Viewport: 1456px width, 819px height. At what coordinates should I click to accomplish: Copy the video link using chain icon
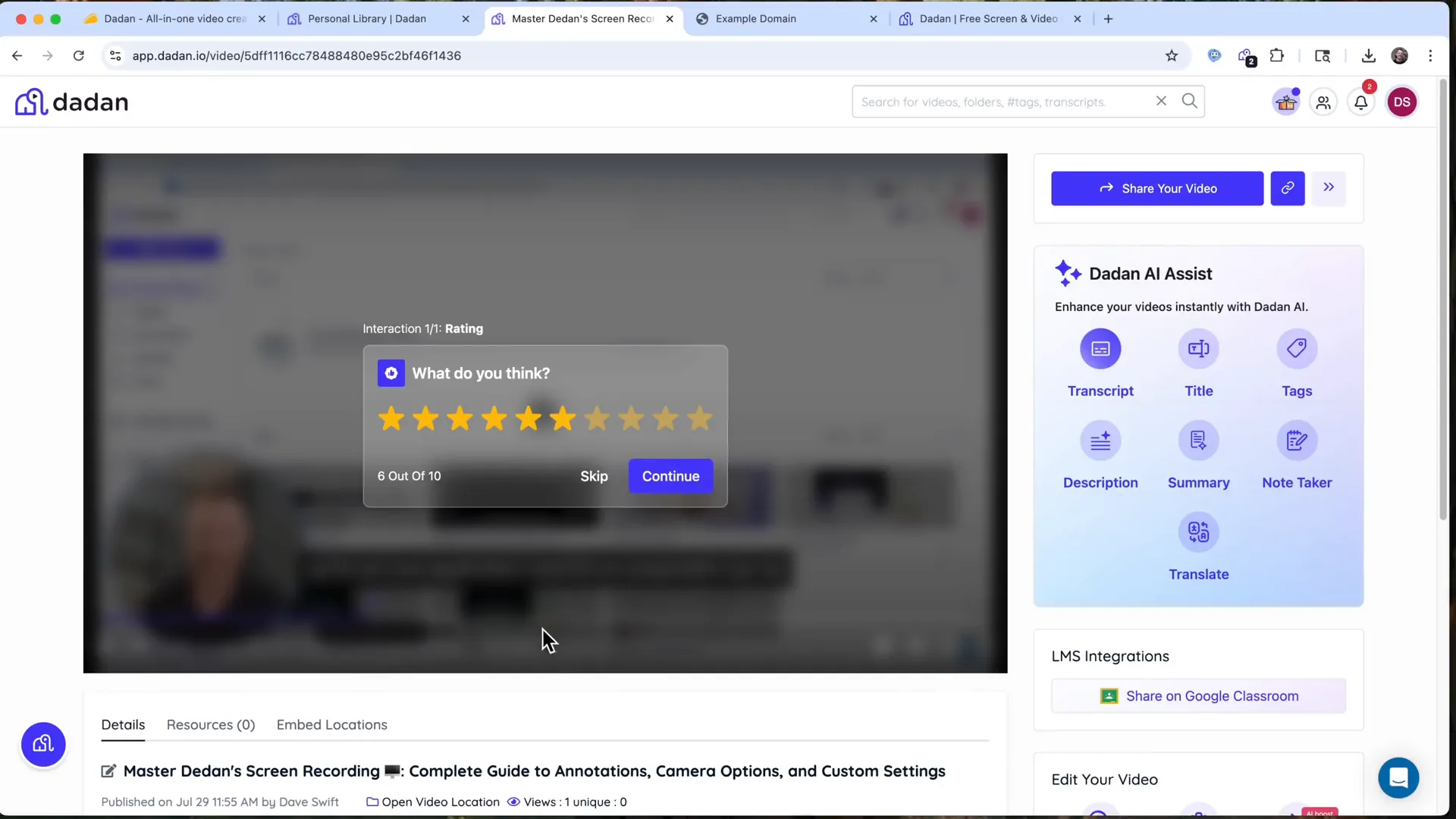(1288, 188)
